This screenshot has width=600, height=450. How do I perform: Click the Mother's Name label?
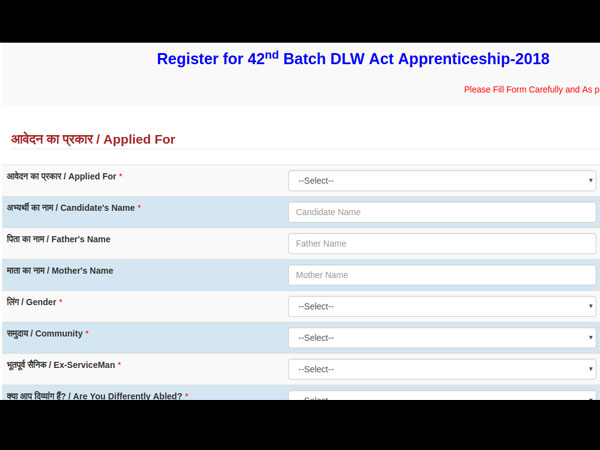(60, 271)
